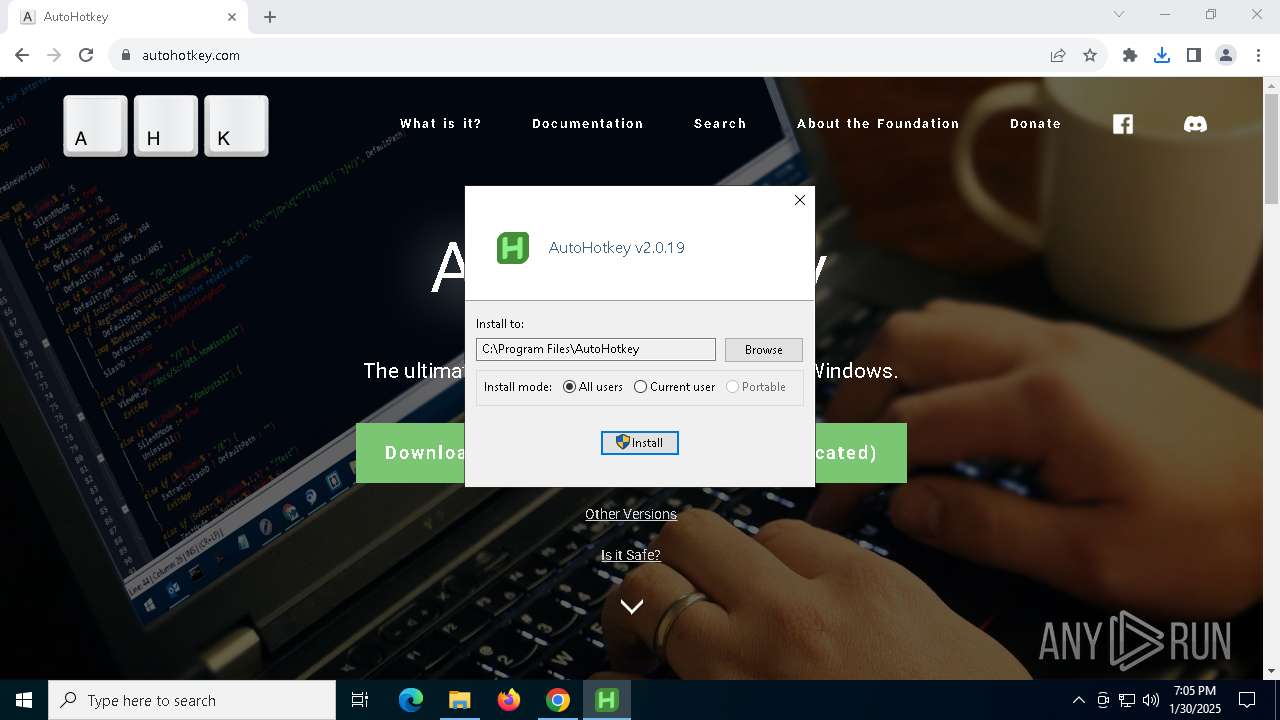
Task: Open Chrome profile avatar
Action: point(1226,55)
